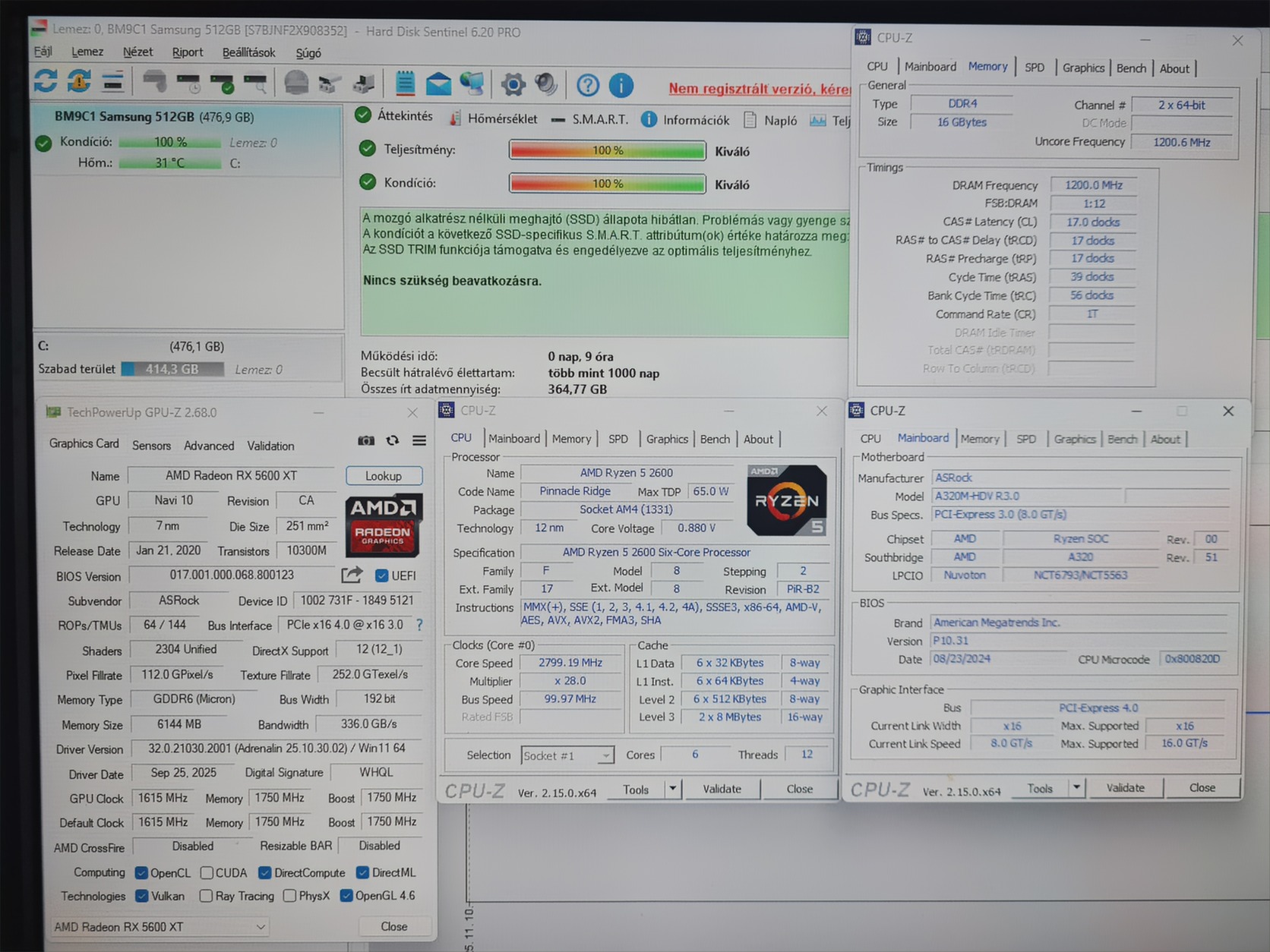Take GPU-Z screenshot with camera icon
Image resolution: width=1270 pixels, height=952 pixels.
(x=366, y=440)
